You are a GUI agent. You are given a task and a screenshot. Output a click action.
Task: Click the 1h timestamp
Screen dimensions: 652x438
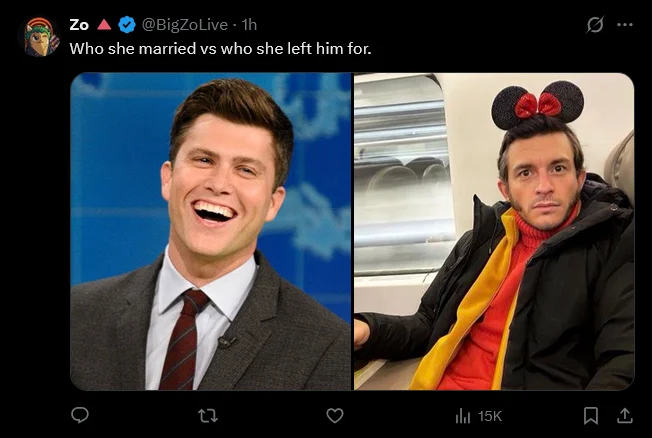coord(250,25)
